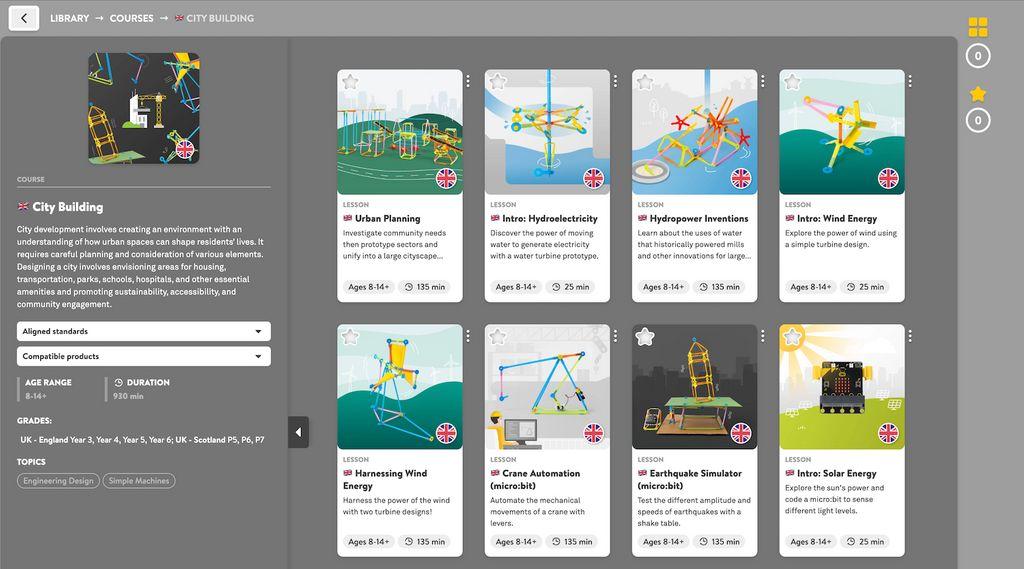Favorite the Intro: Solar Energy lesson star
This screenshot has width=1024, height=569.
click(x=793, y=336)
